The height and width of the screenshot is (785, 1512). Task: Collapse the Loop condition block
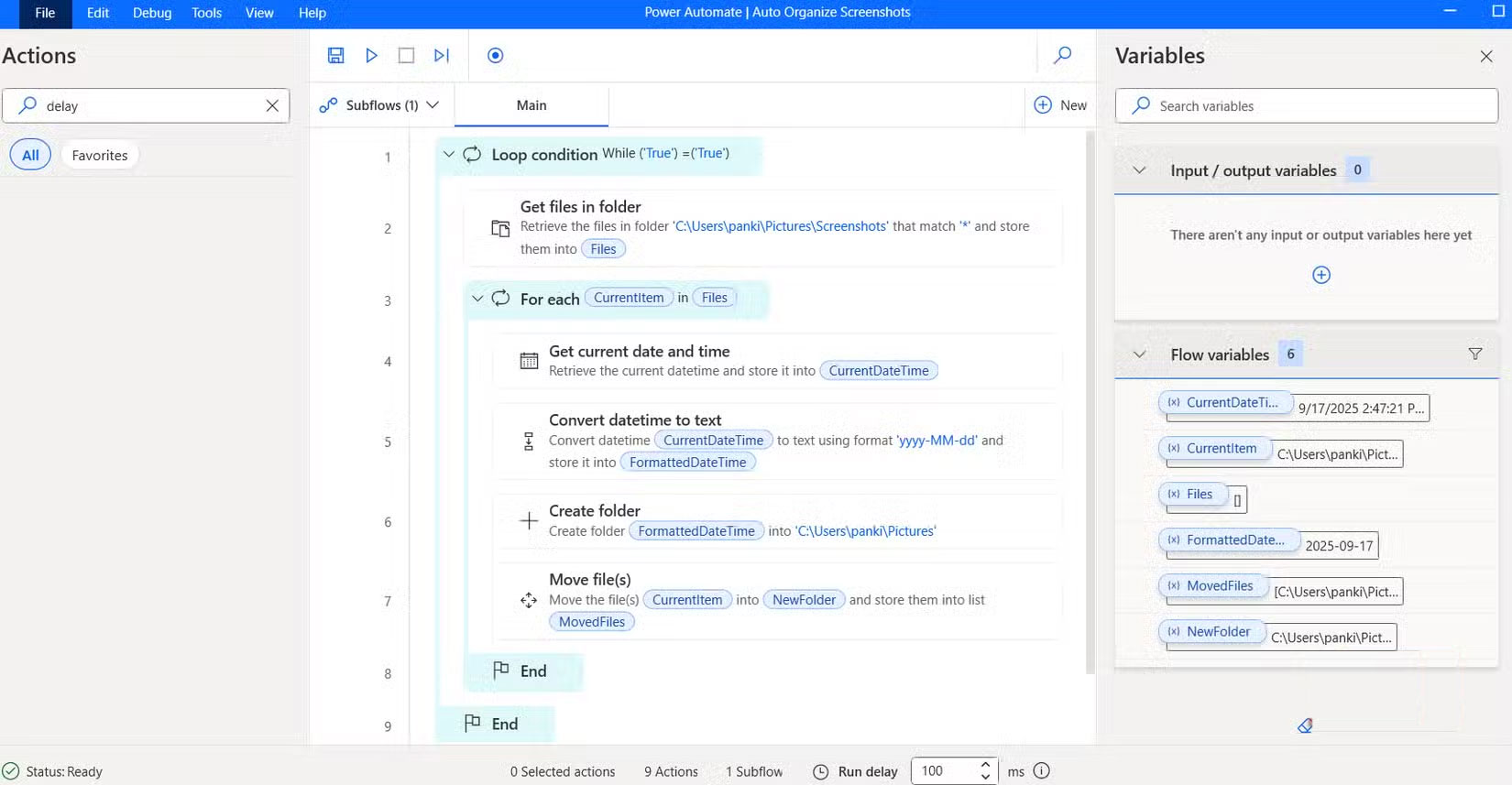(x=448, y=154)
